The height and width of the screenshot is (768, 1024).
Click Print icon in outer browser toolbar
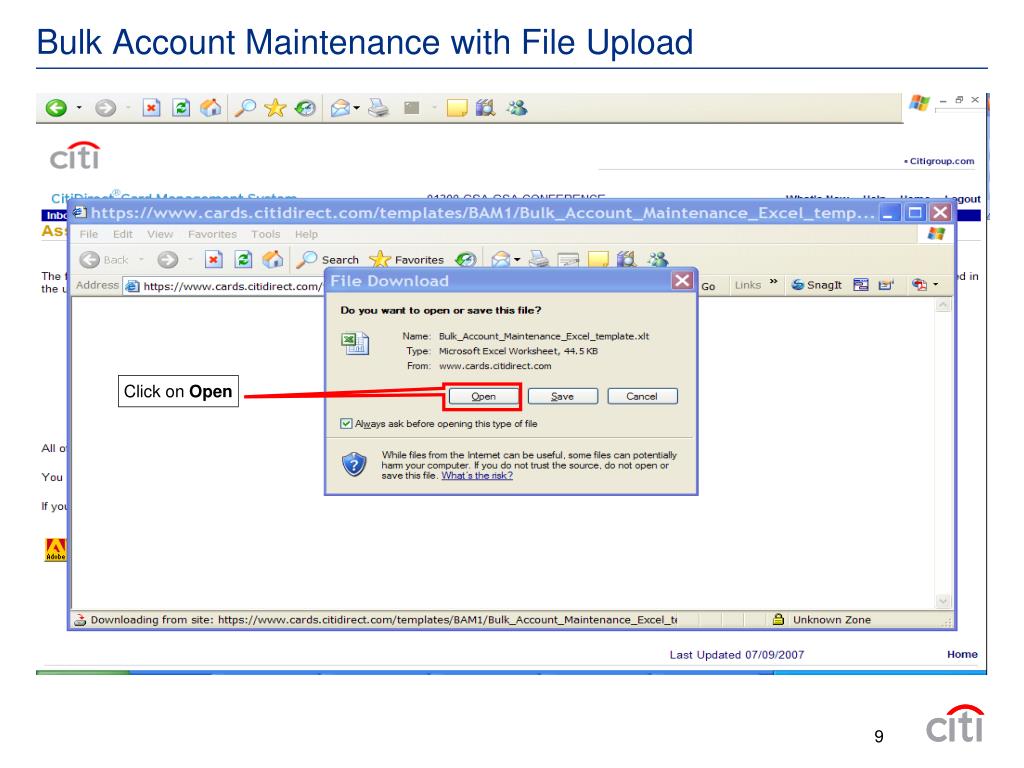(x=379, y=108)
